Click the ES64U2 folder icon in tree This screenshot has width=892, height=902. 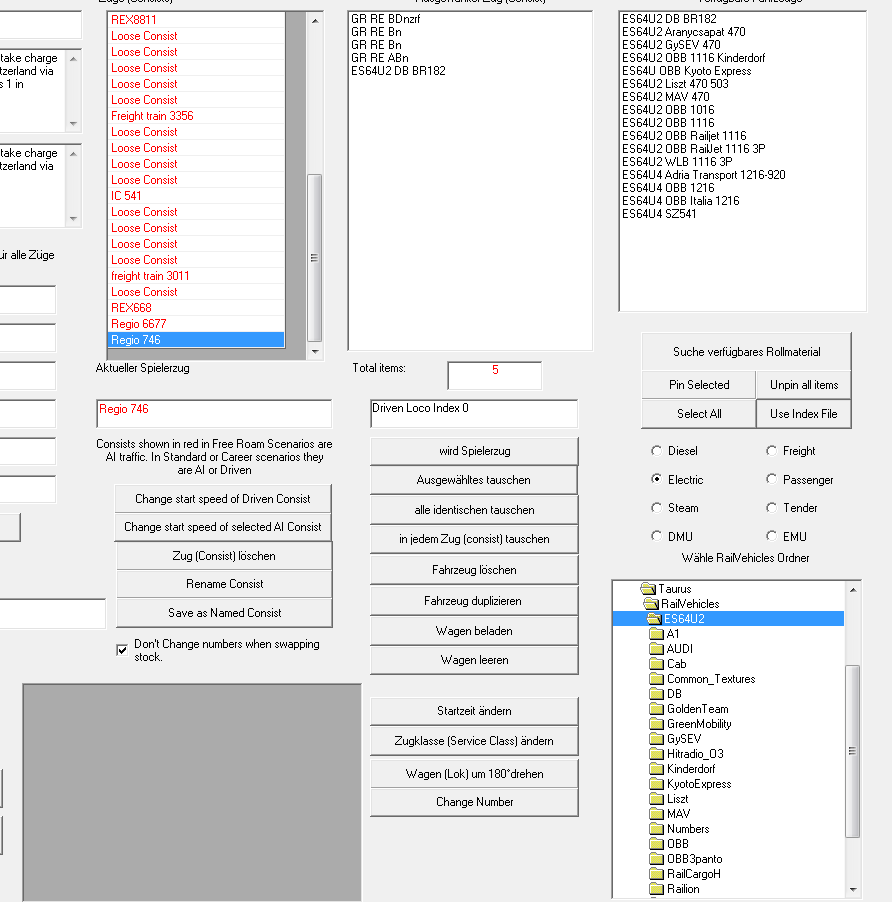click(655, 619)
